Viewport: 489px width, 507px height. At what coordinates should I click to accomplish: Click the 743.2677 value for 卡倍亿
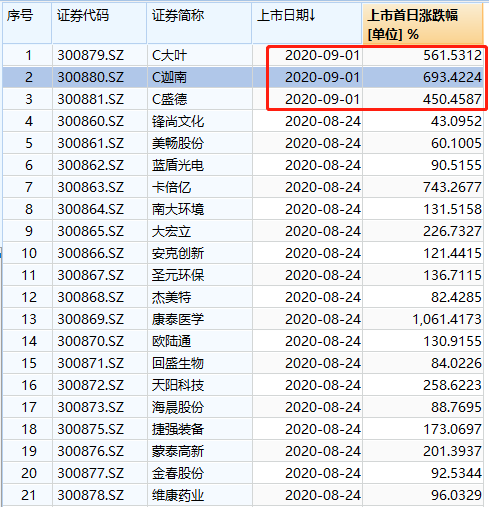pos(452,187)
